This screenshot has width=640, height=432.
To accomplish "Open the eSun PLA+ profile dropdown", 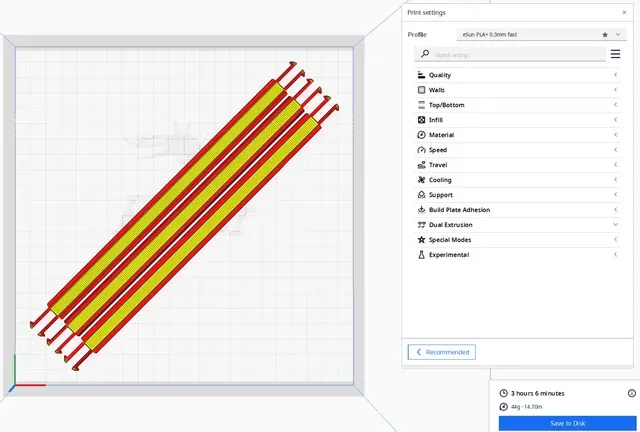I will point(541,35).
